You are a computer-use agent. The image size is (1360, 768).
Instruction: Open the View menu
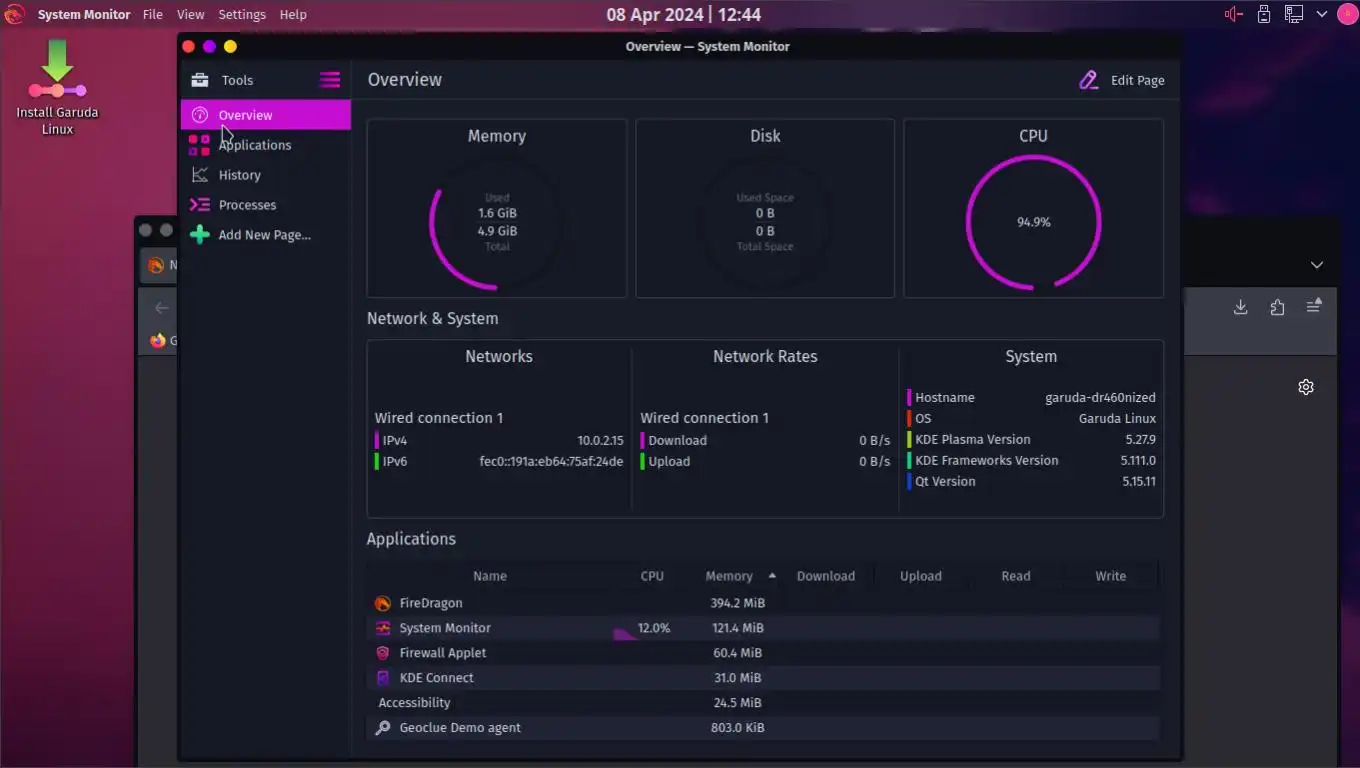(x=190, y=15)
